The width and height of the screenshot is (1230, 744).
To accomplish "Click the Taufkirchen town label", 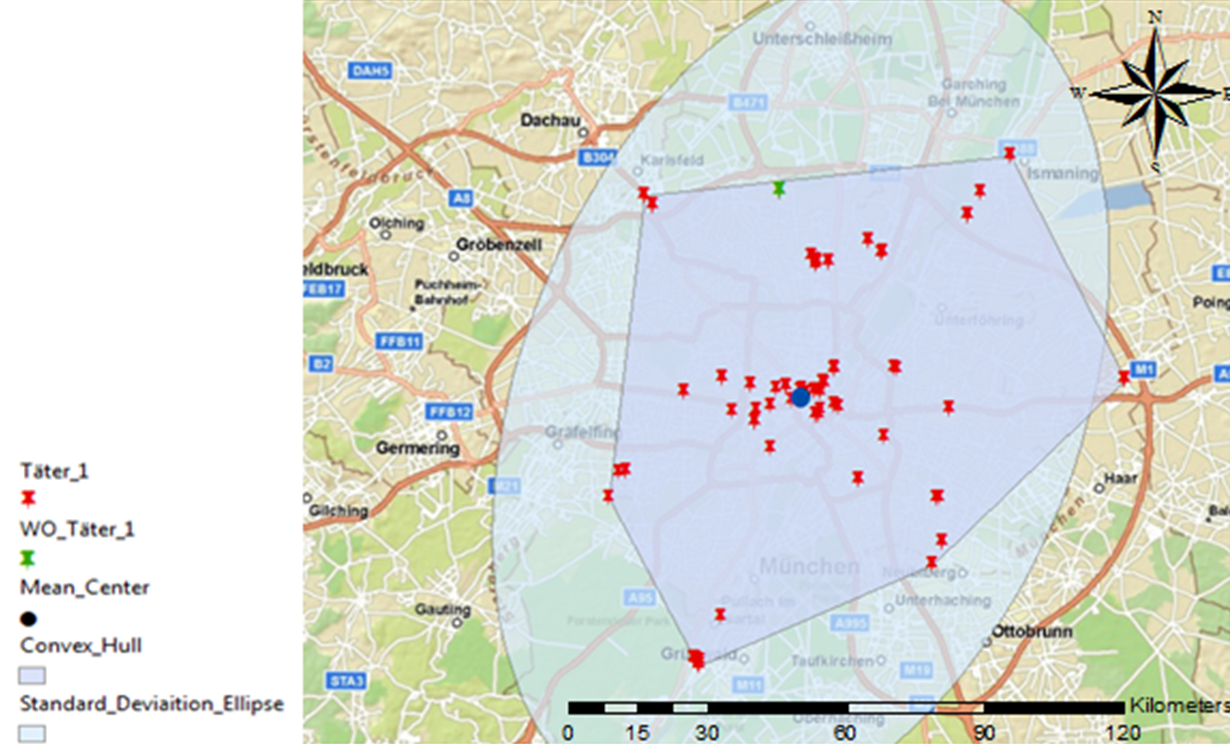I will (x=832, y=660).
